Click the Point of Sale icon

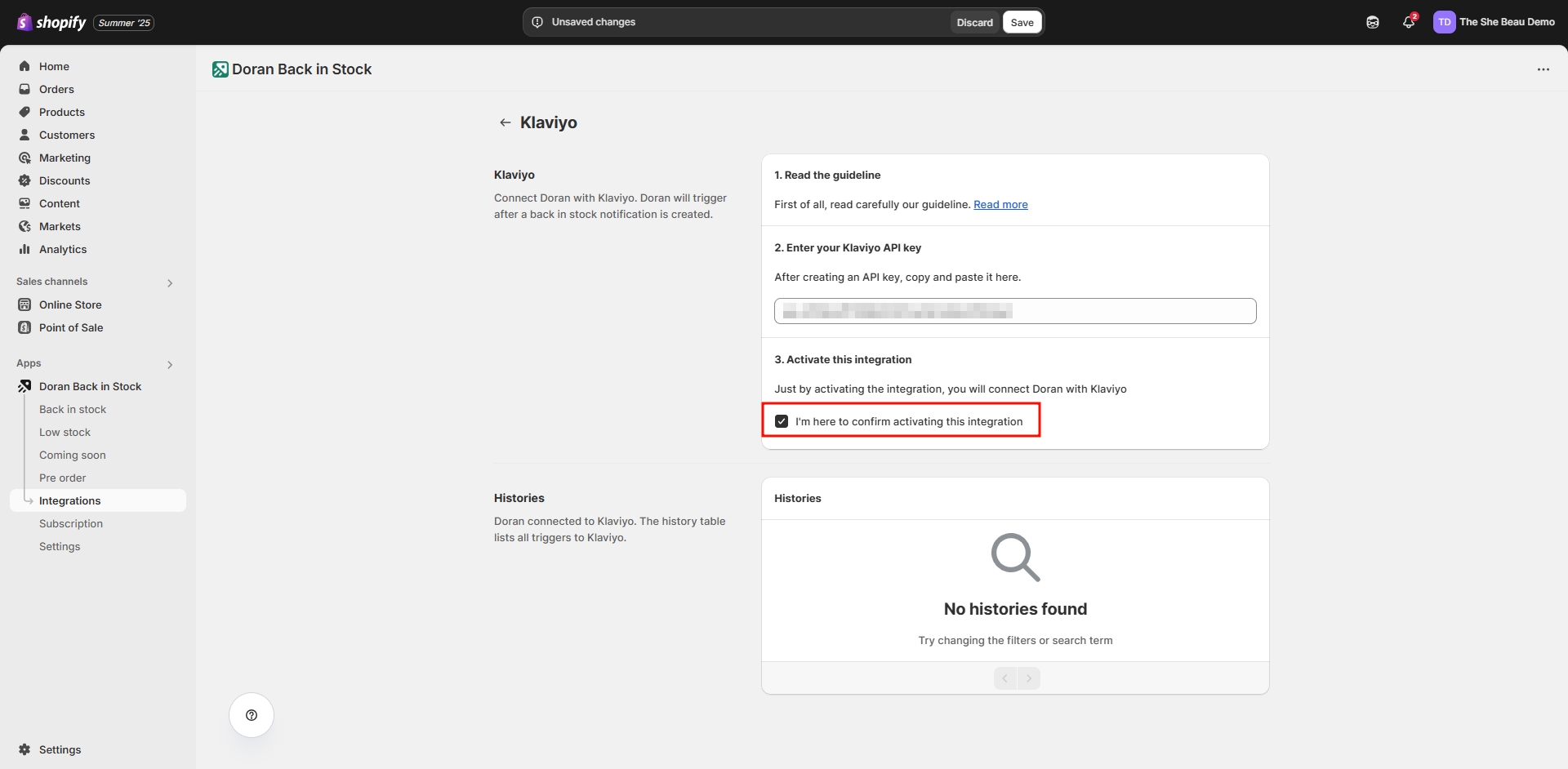coord(24,327)
